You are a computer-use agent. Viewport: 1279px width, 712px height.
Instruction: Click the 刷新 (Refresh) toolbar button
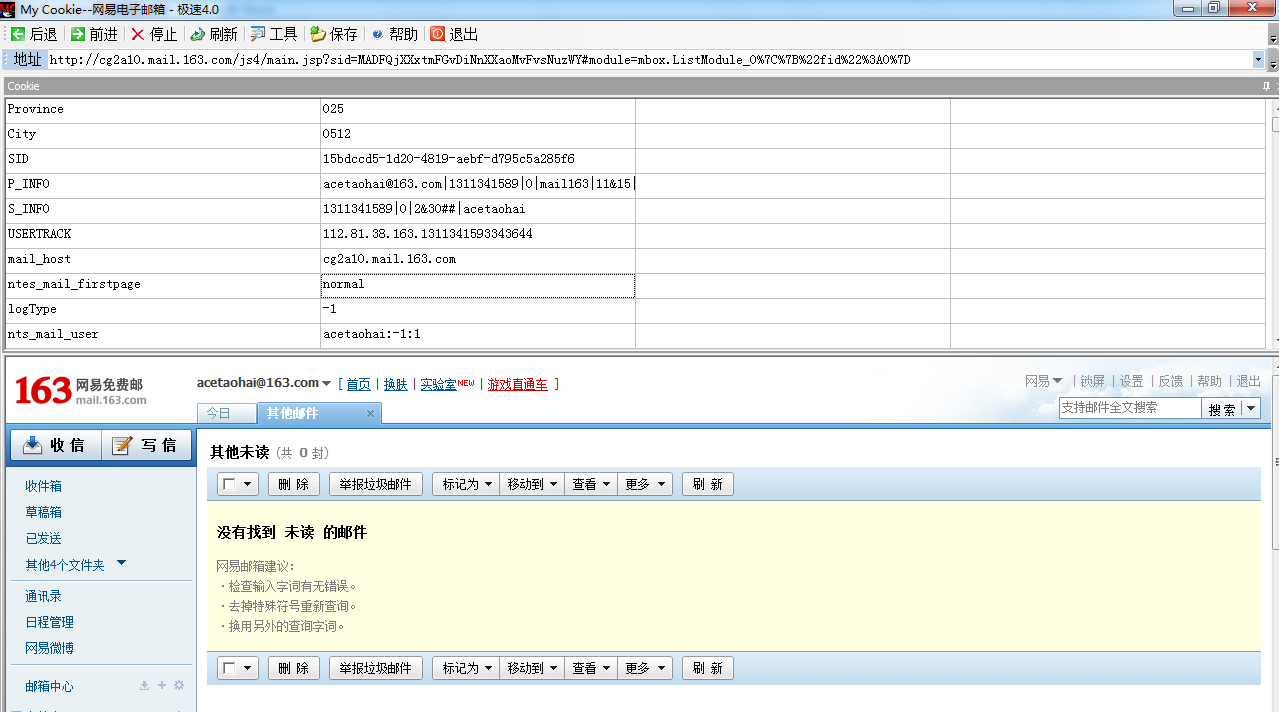(x=214, y=34)
